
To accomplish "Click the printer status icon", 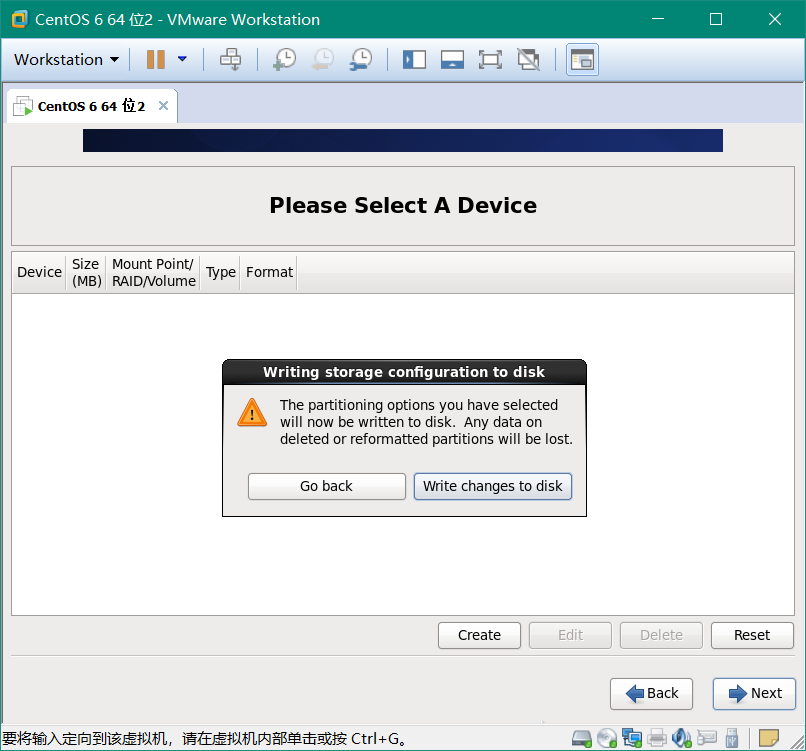I will click(657, 739).
